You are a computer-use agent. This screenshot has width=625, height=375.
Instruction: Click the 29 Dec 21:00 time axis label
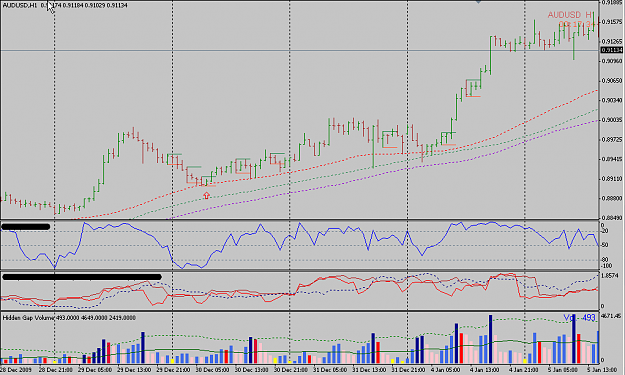click(173, 370)
